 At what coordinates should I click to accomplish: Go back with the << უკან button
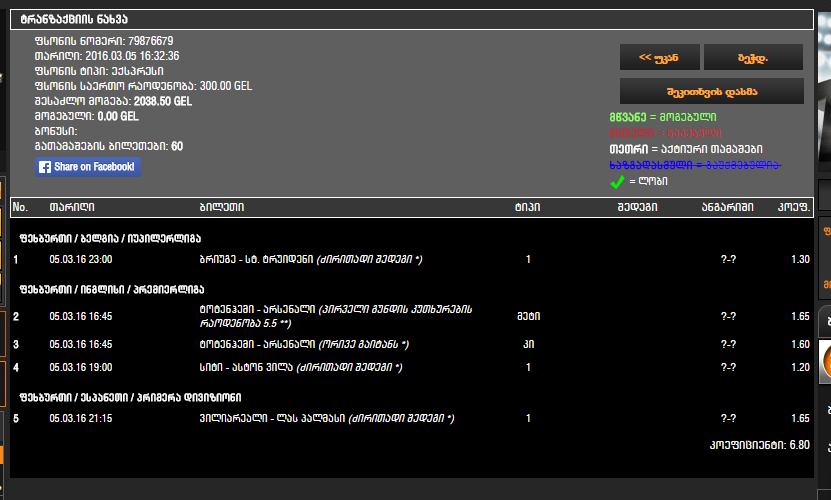pyautogui.click(x=659, y=57)
